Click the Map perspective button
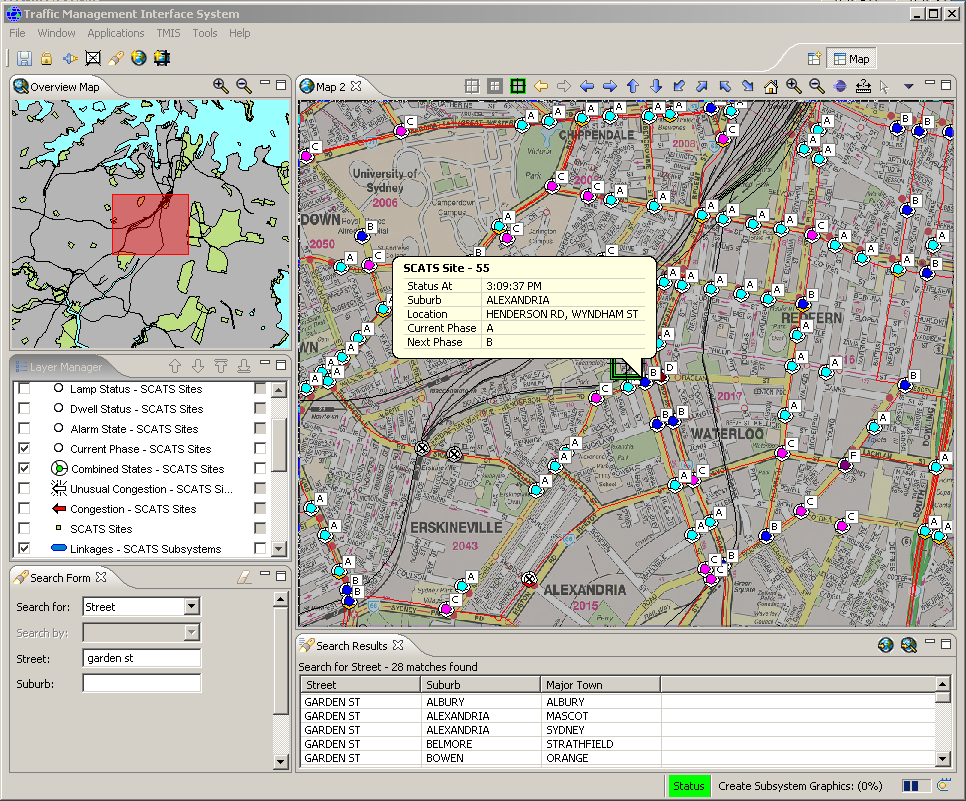 (851, 59)
